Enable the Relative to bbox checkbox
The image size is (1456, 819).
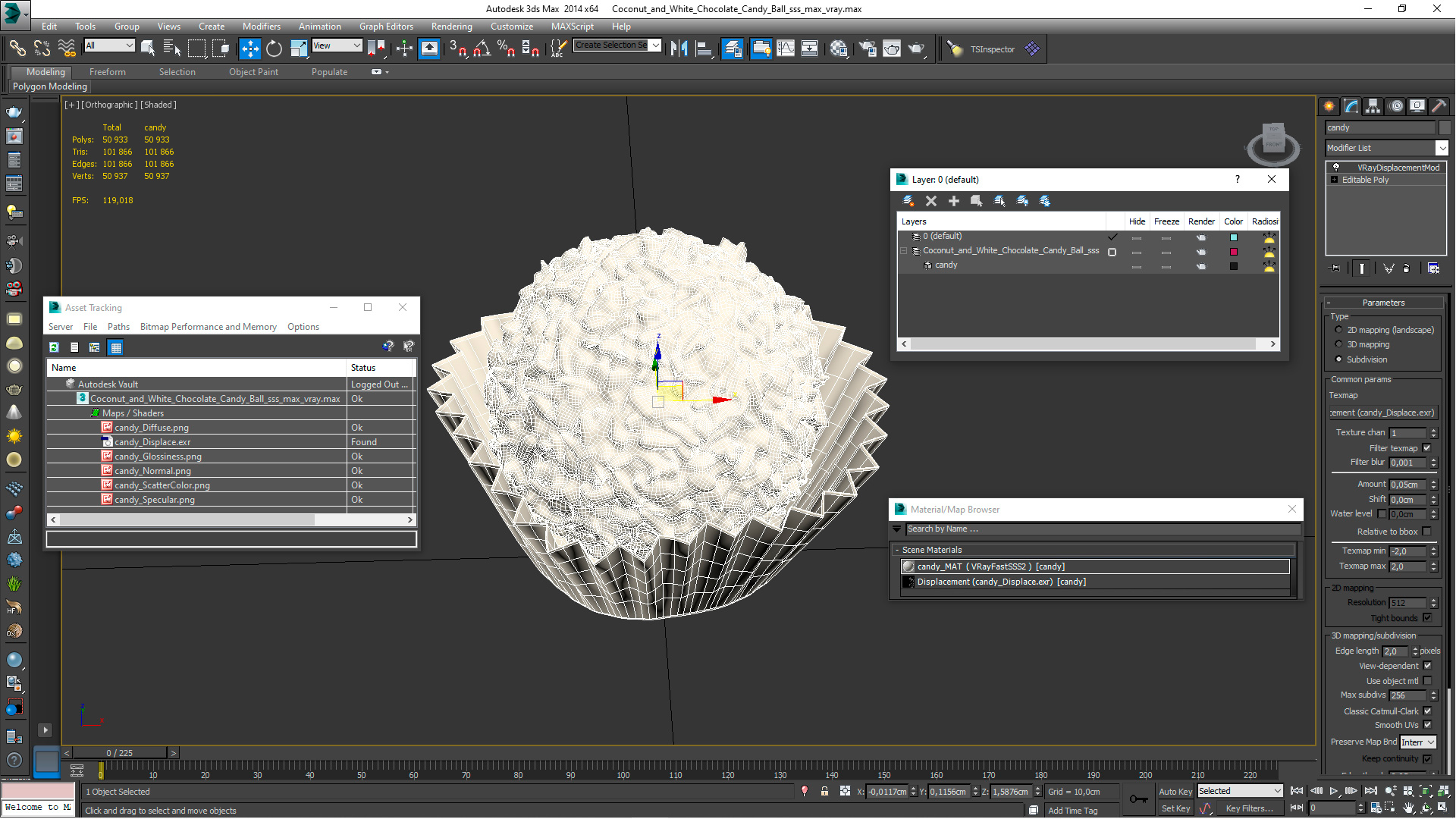point(1426,532)
